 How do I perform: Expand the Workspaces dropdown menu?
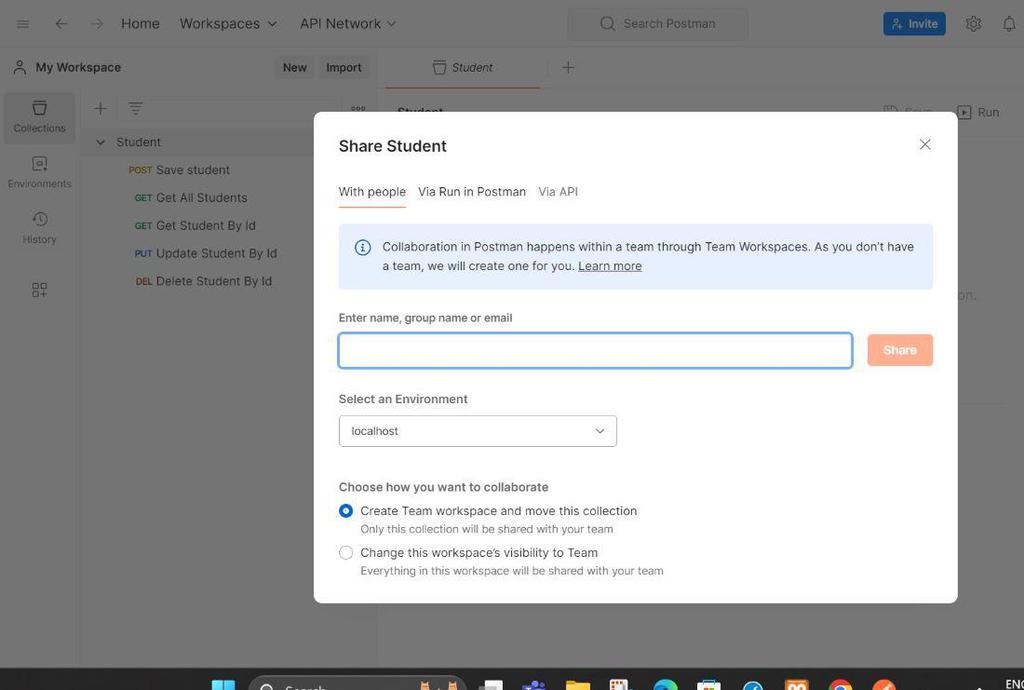coord(228,23)
